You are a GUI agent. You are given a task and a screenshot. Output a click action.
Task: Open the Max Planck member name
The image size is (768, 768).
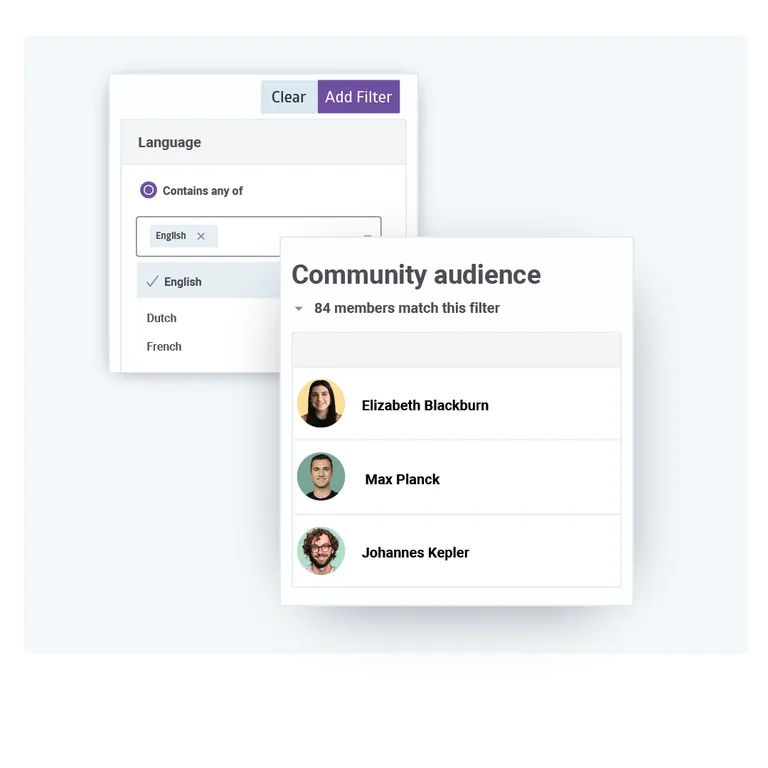coord(402,479)
